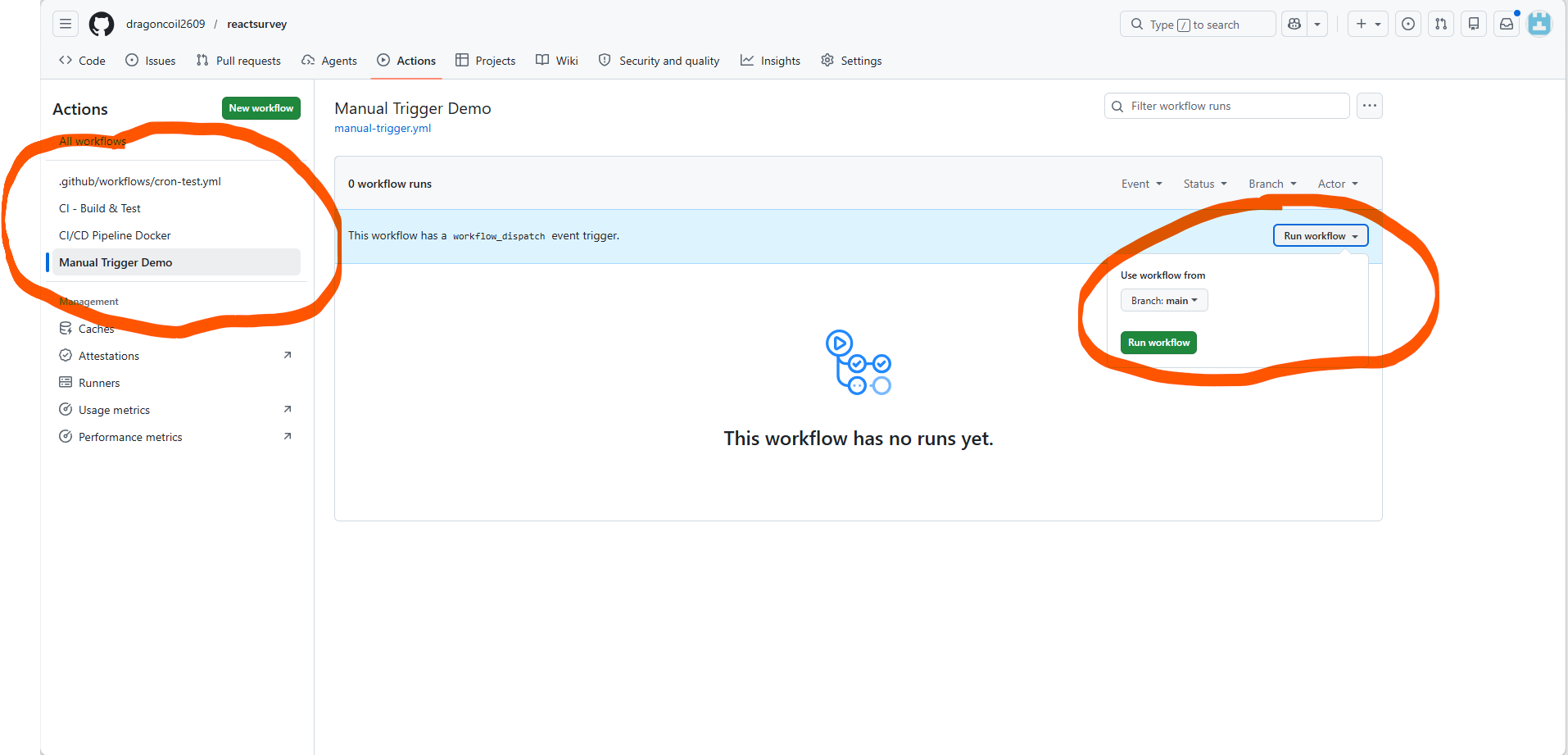This screenshot has width=1568, height=755.
Task: Expand the Event filter dropdown
Action: (x=1142, y=184)
